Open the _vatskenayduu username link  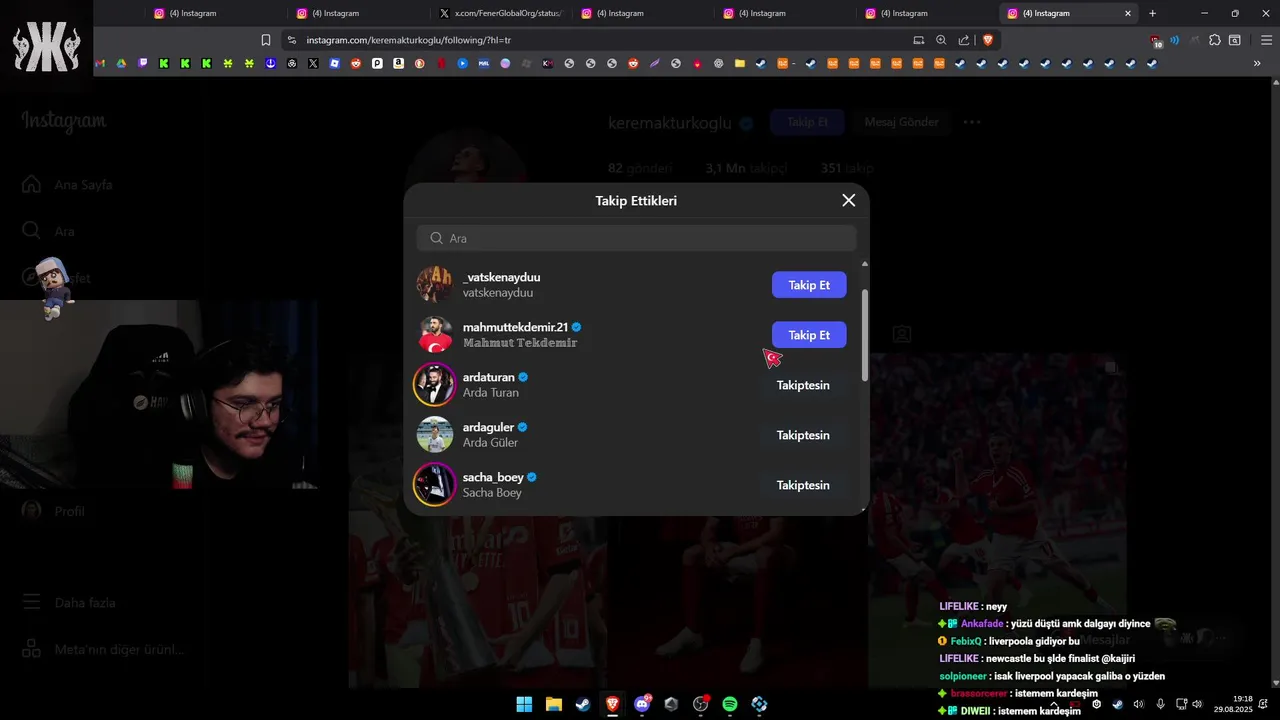click(501, 277)
